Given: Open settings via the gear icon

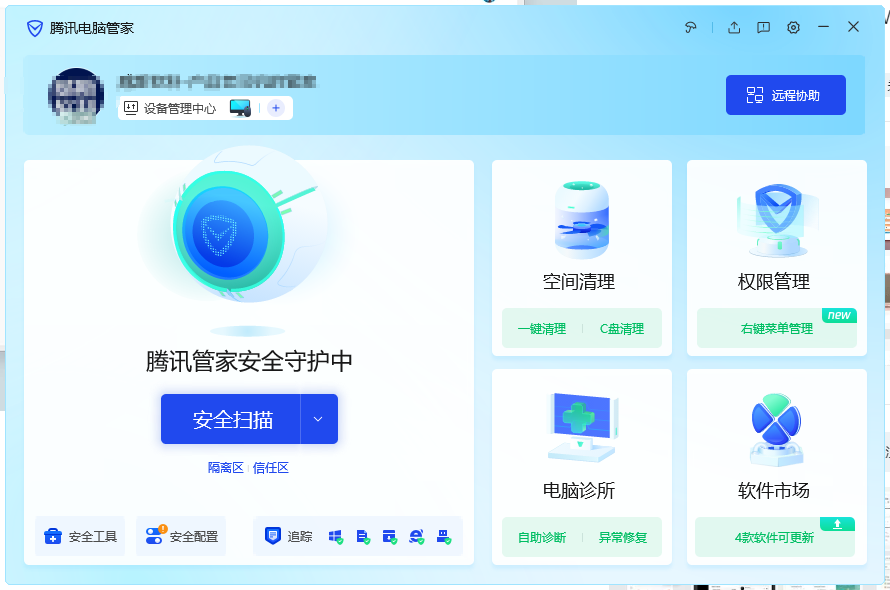Looking at the screenshot, I should [x=793, y=27].
